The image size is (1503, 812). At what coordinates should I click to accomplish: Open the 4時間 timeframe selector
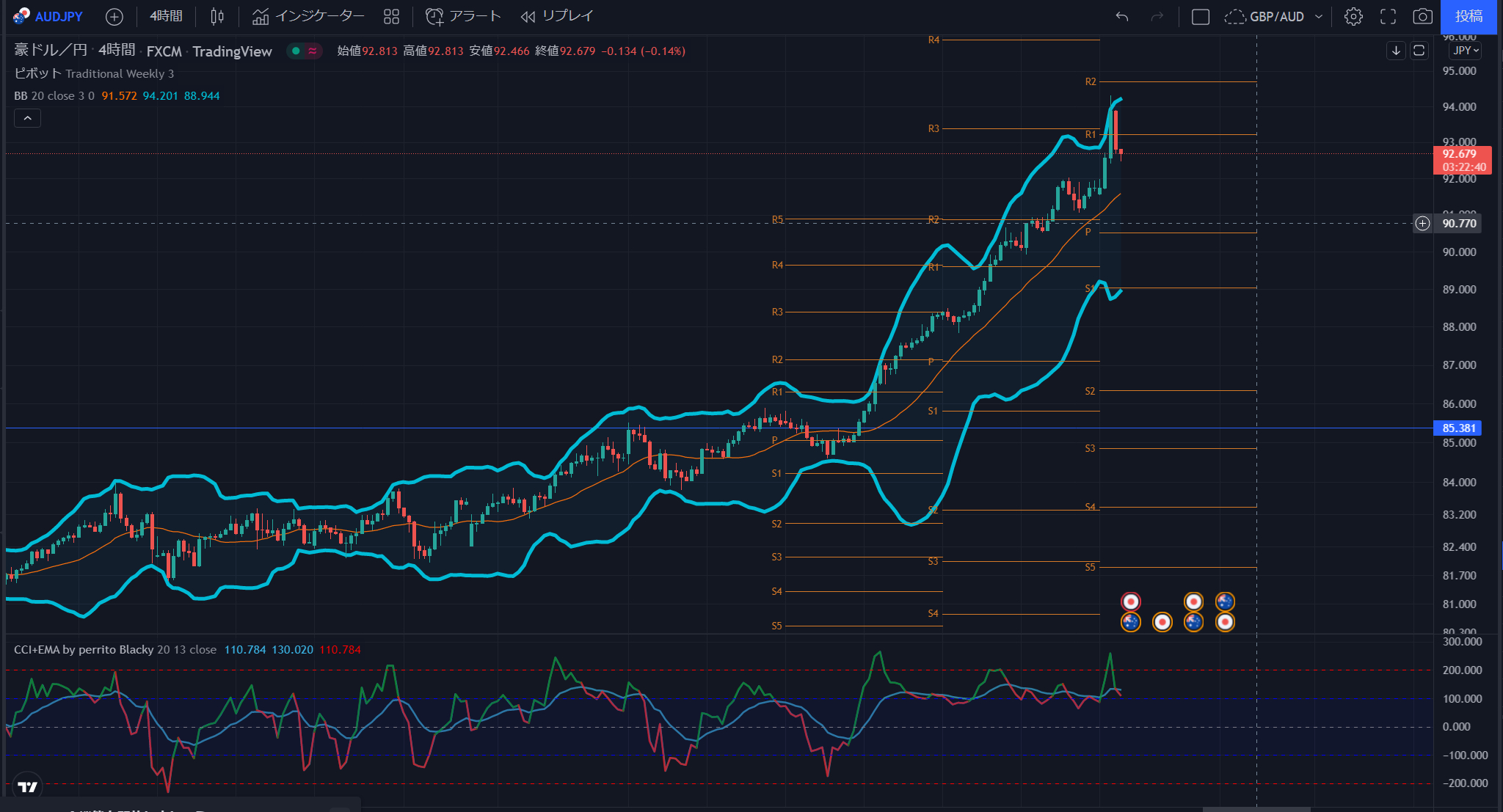click(x=166, y=16)
